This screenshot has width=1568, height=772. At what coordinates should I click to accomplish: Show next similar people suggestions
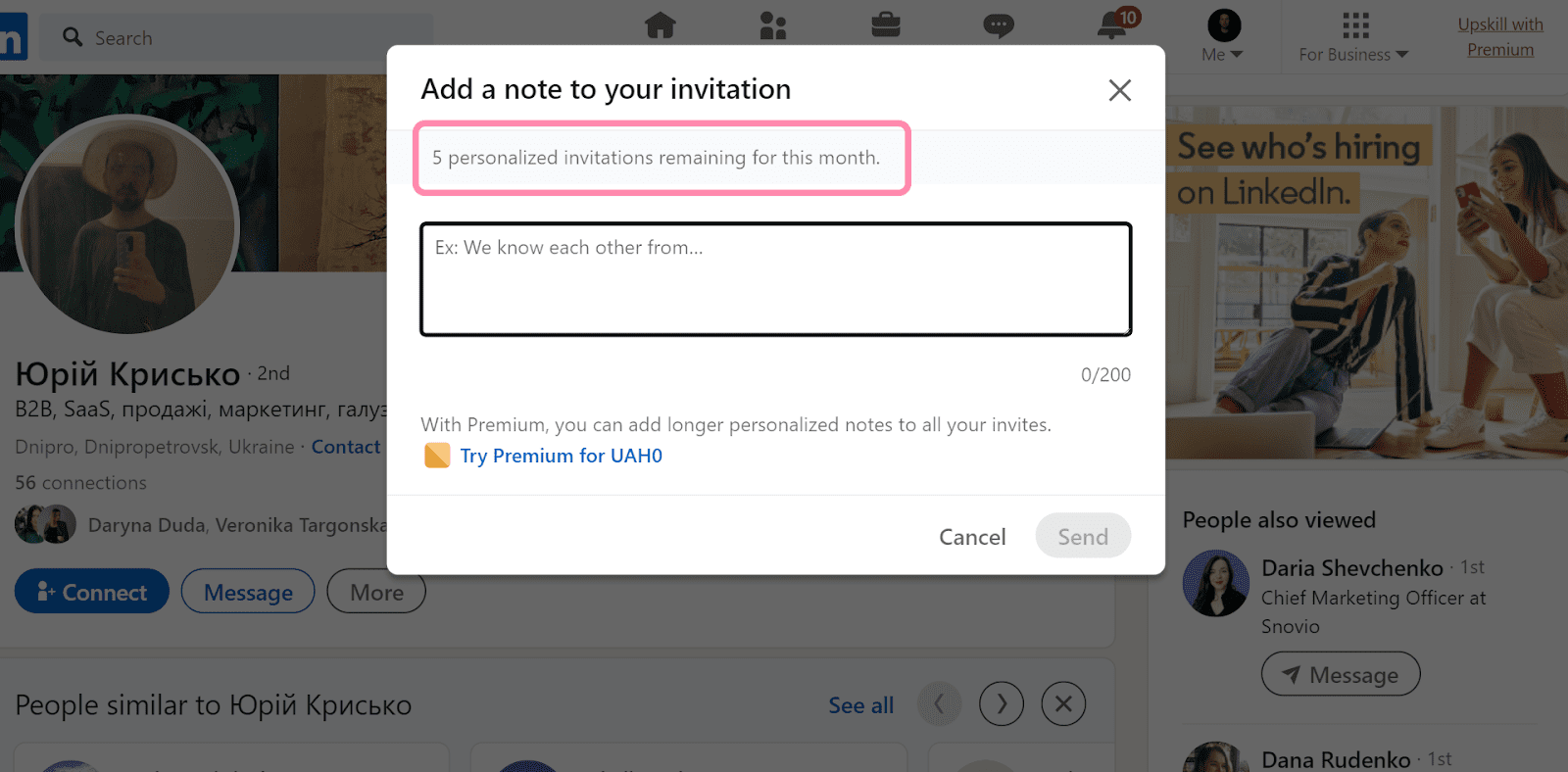click(1002, 703)
